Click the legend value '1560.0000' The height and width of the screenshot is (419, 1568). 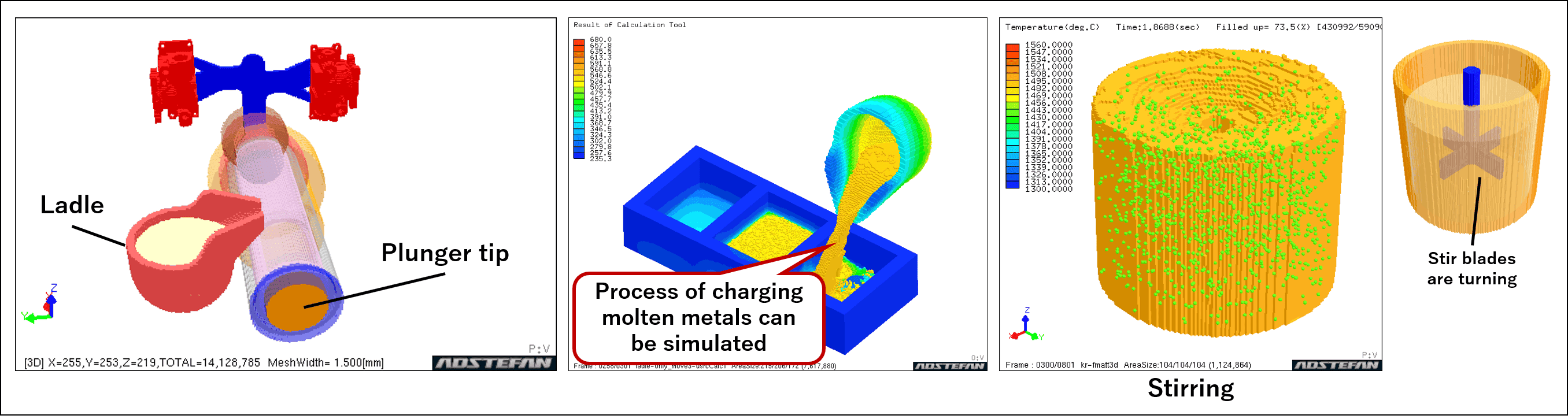click(1049, 45)
